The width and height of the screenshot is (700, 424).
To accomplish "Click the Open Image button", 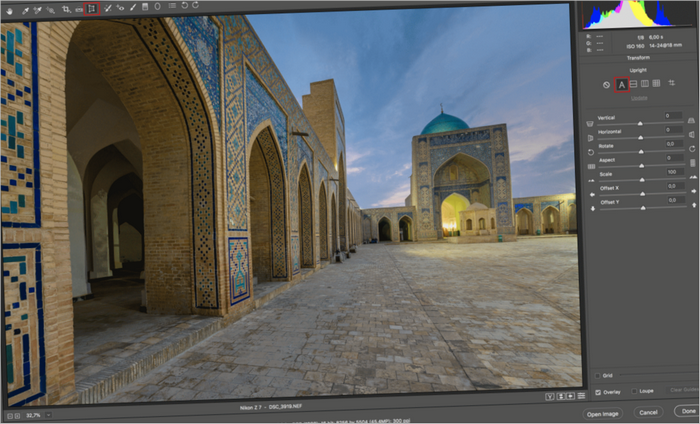I will pos(602,414).
